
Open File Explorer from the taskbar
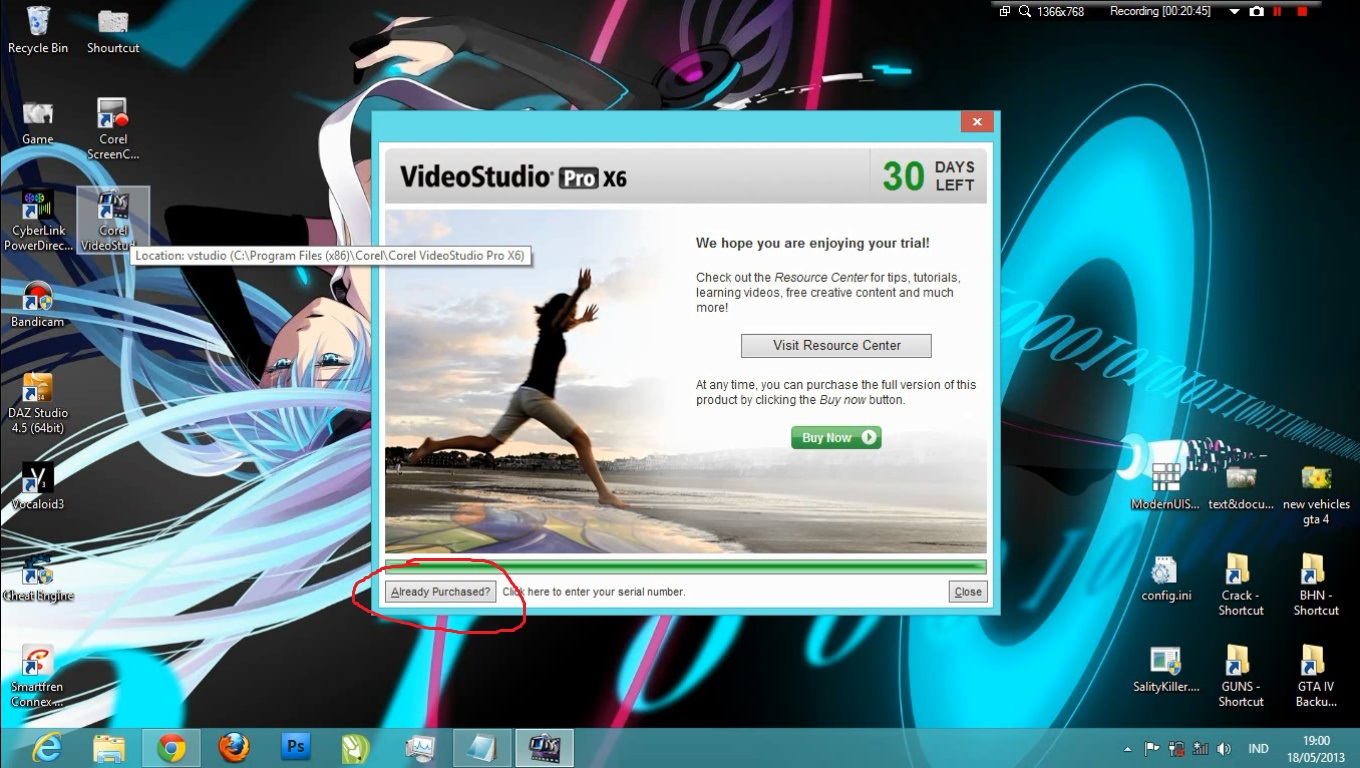pyautogui.click(x=108, y=747)
